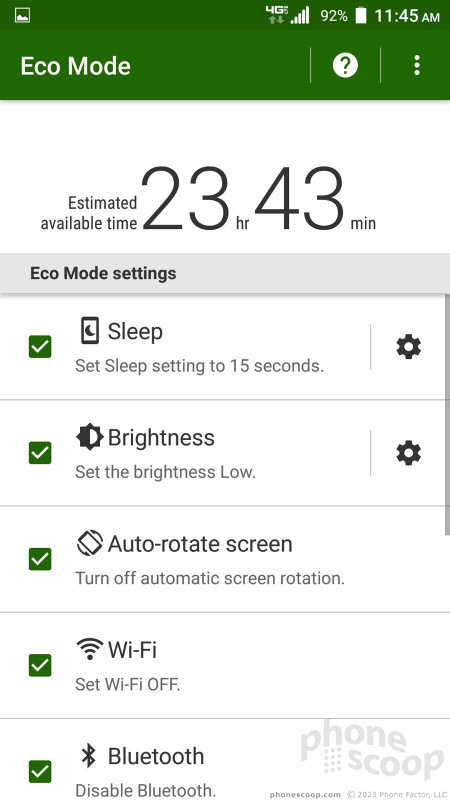Tap the Bluetooth symbol icon
The image size is (450, 800).
click(89, 756)
